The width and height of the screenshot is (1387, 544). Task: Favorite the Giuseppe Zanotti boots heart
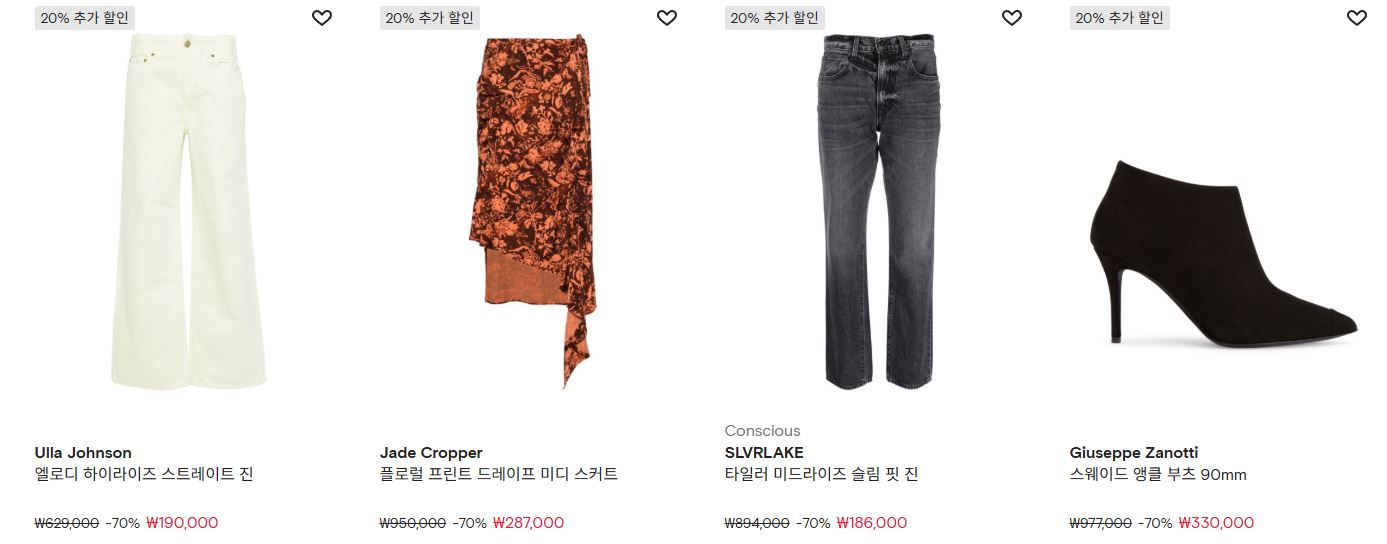pos(1356,18)
